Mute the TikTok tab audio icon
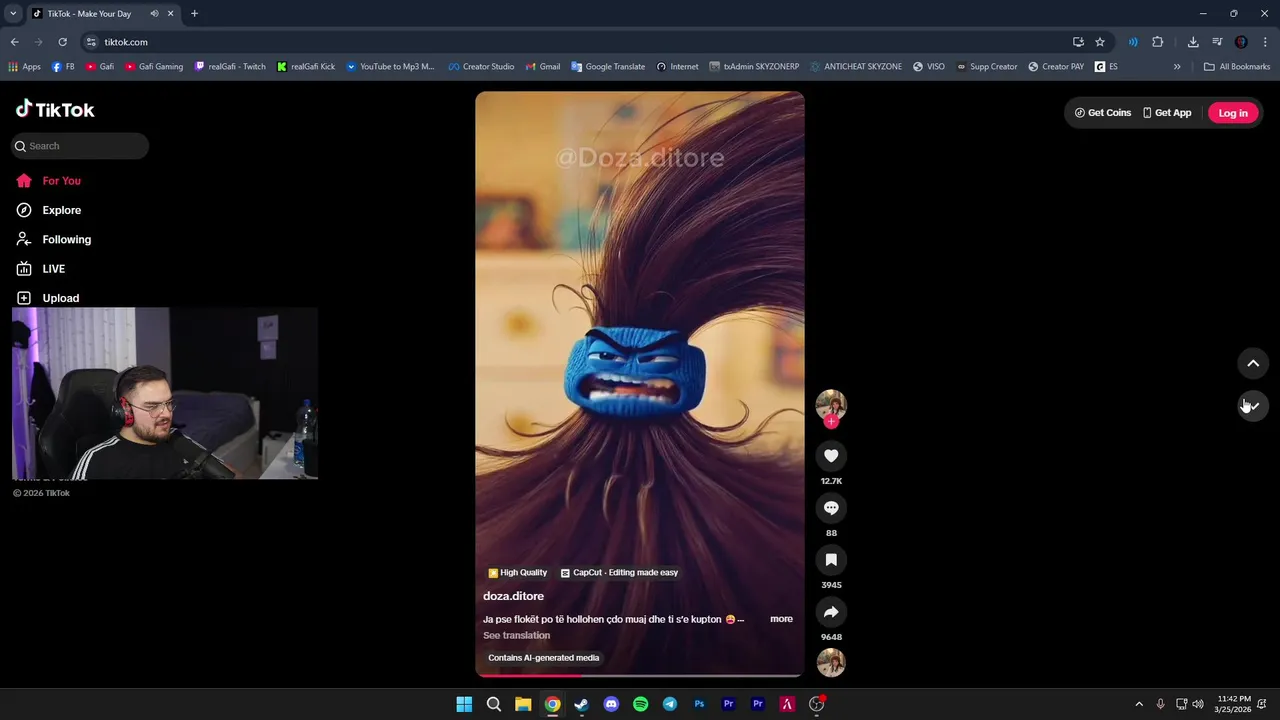The image size is (1280, 720). 154,14
